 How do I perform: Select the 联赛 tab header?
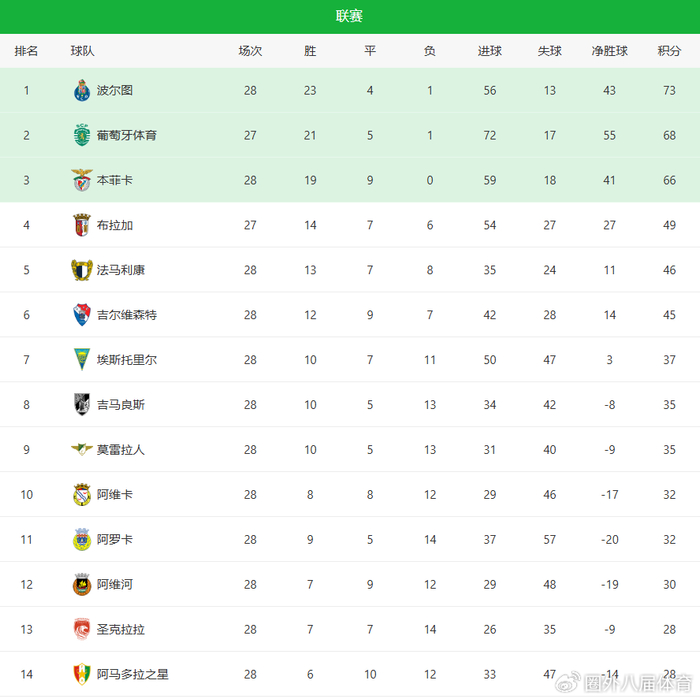(x=350, y=16)
